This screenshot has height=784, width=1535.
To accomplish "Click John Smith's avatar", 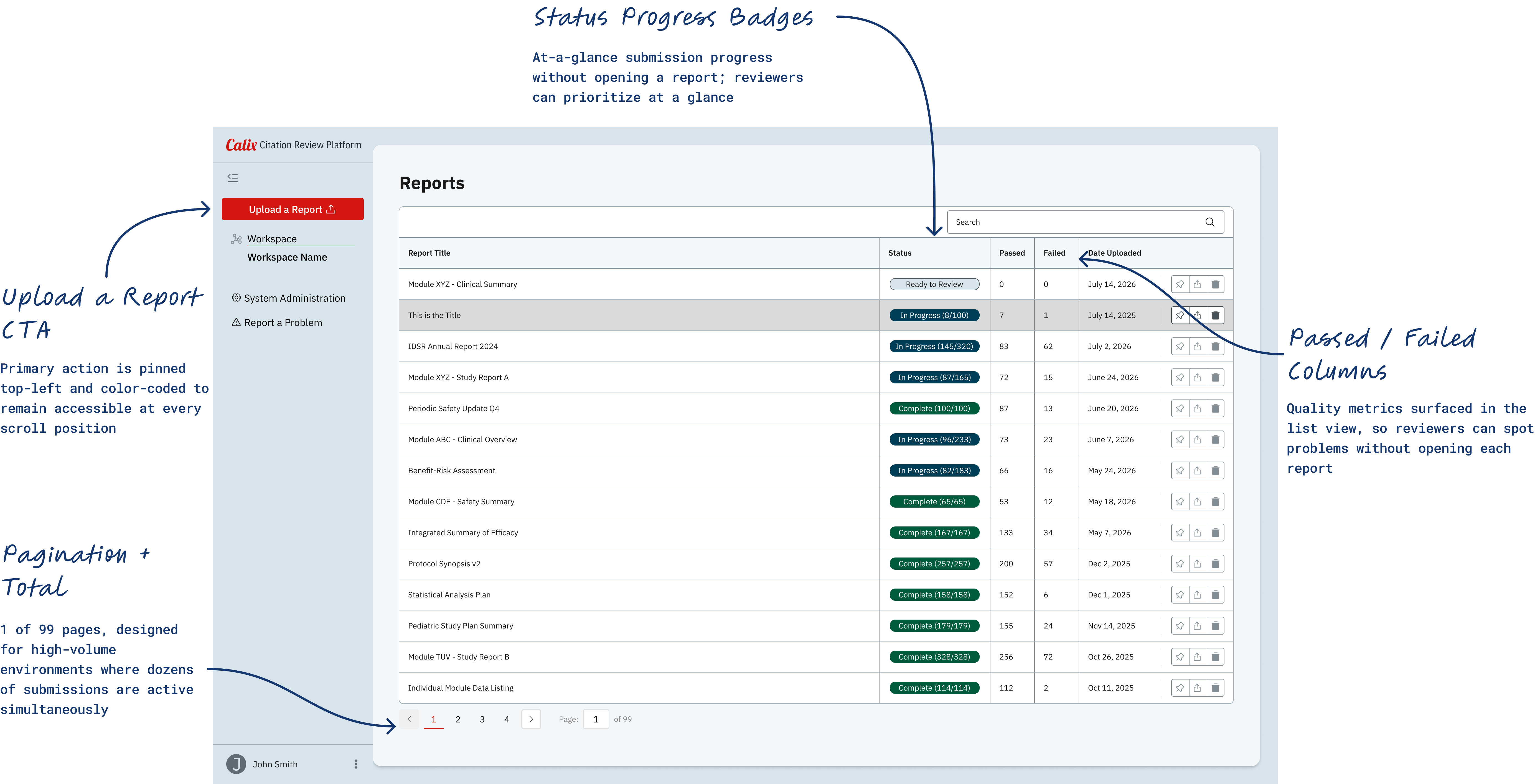I will (237, 764).
